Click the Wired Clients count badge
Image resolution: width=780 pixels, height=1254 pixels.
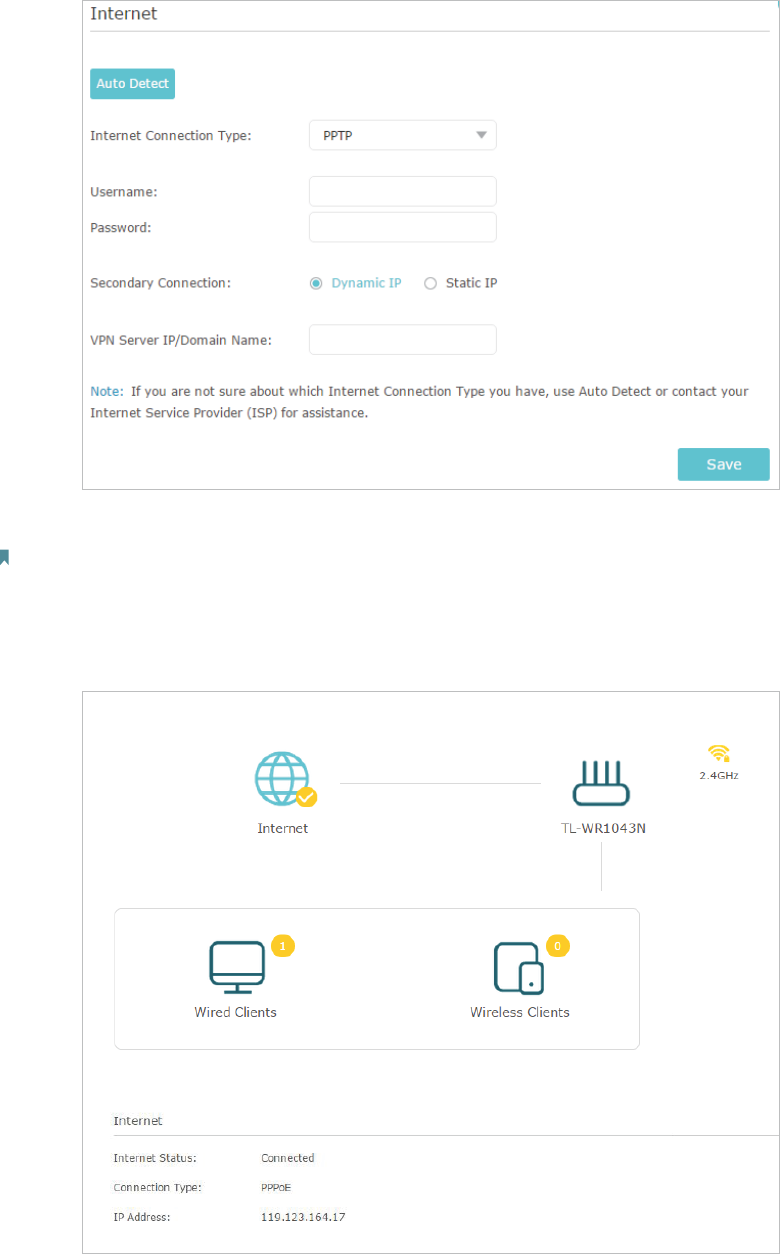point(283,945)
